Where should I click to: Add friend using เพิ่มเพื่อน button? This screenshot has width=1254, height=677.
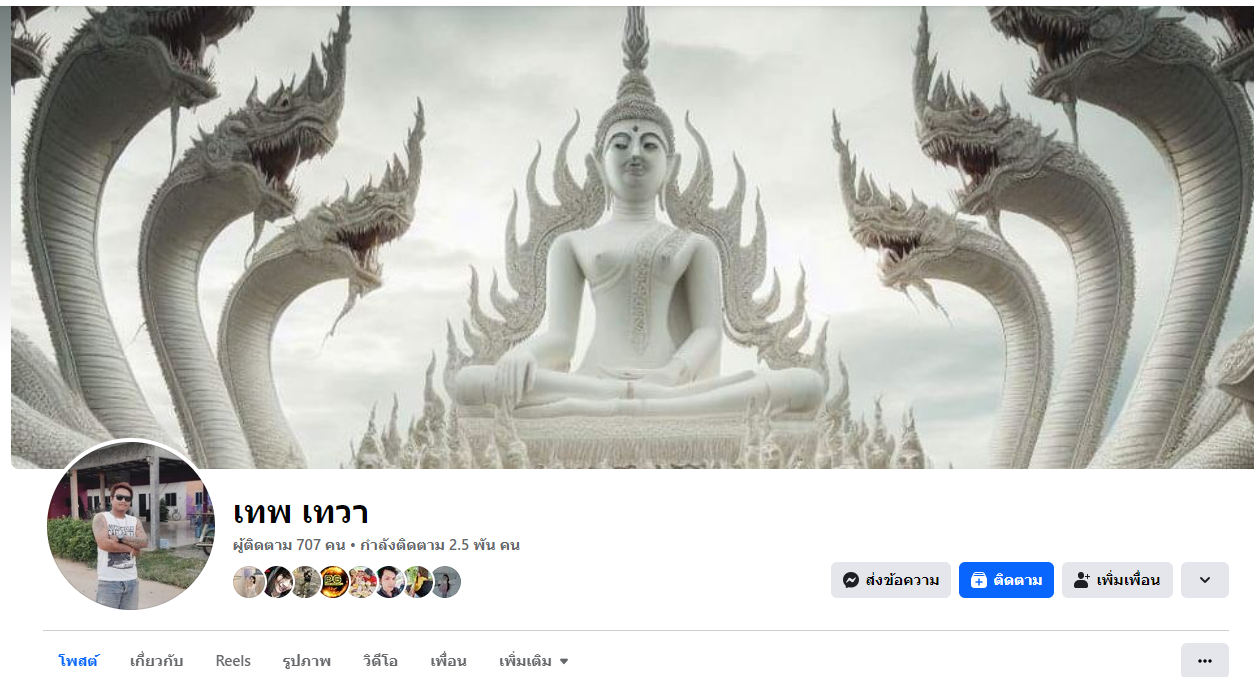[1117, 580]
